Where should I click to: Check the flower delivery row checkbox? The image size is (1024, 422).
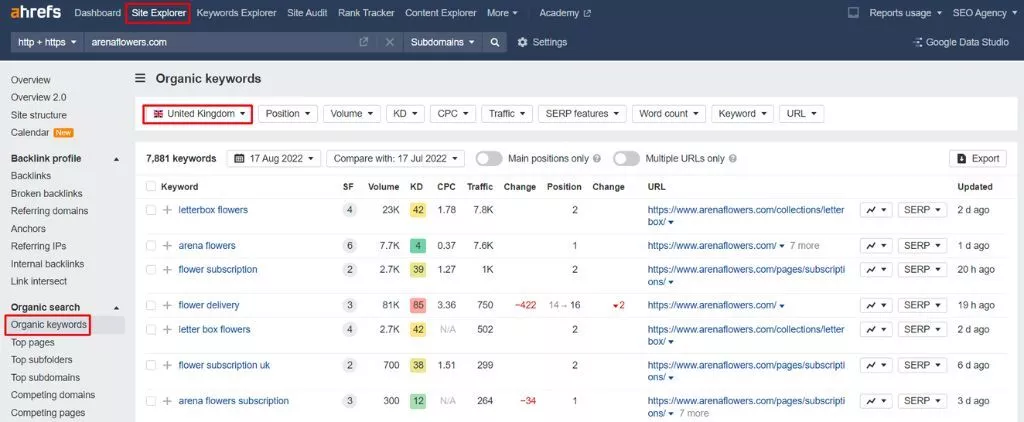[x=151, y=305]
